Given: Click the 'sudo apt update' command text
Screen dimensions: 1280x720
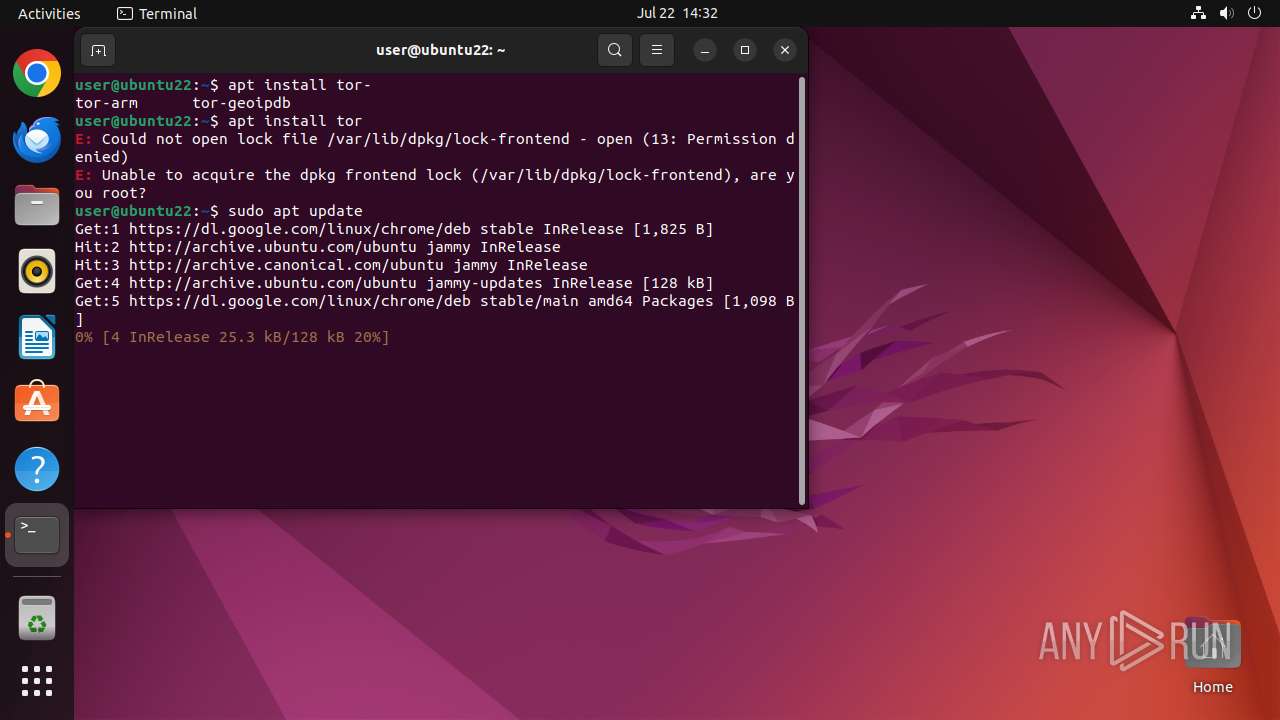Looking at the screenshot, I should [295, 211].
